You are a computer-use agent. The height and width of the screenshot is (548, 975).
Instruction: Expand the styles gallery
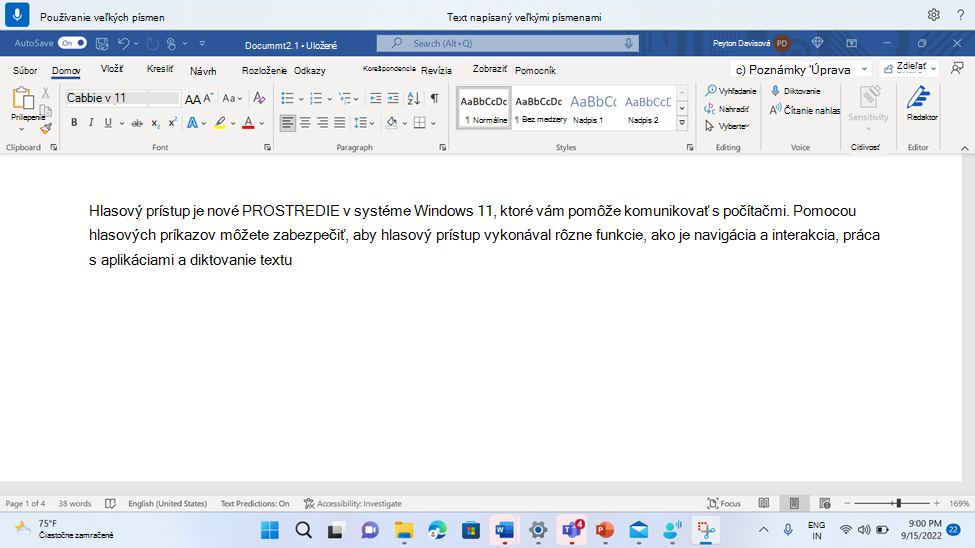coord(682,123)
